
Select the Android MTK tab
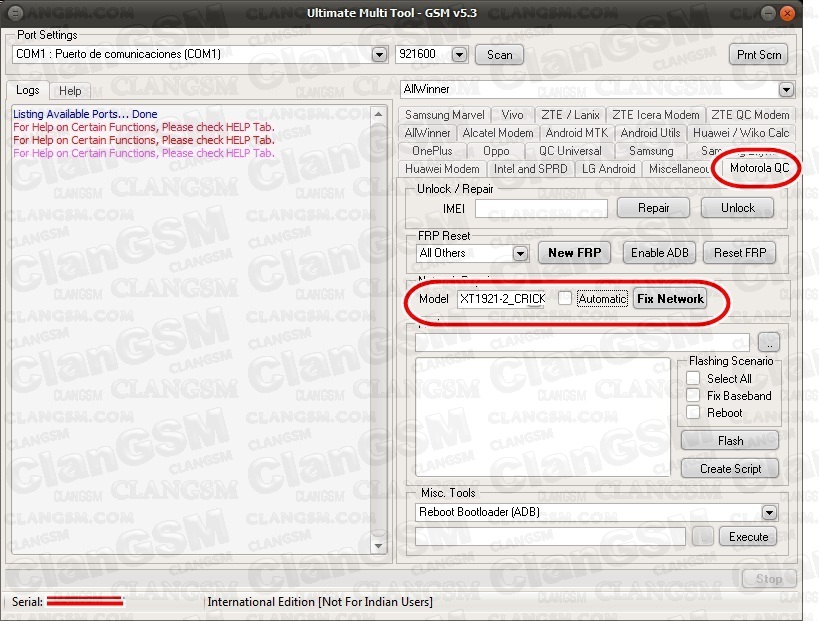577,133
